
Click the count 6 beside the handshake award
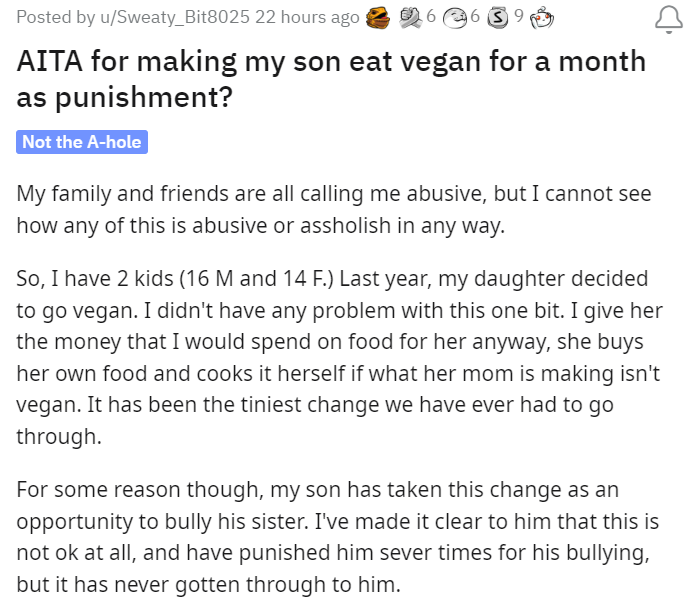coord(430,17)
